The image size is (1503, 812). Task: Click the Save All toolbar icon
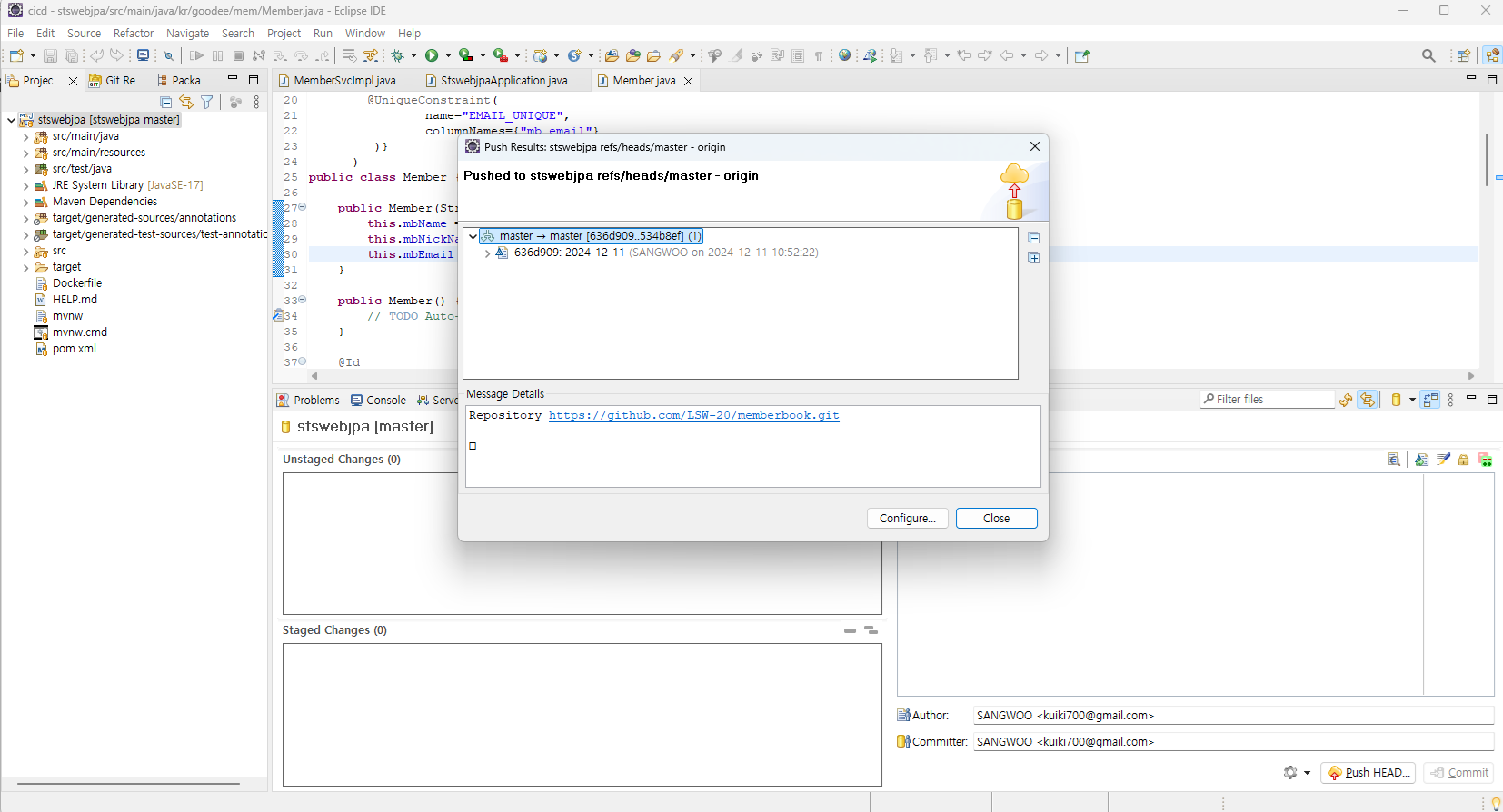click(x=71, y=55)
